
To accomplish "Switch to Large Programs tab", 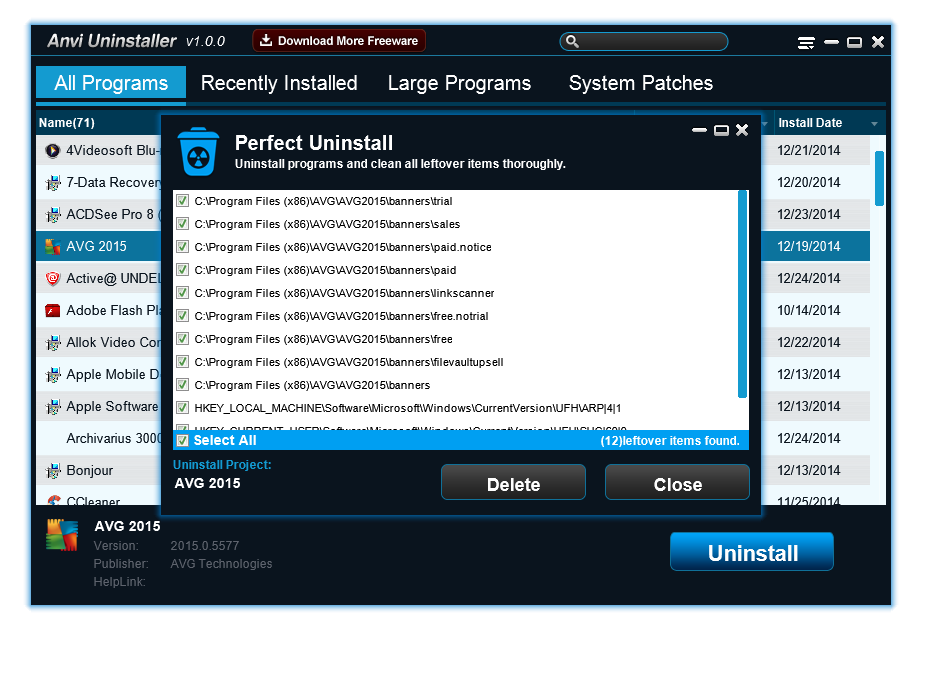I will point(459,83).
